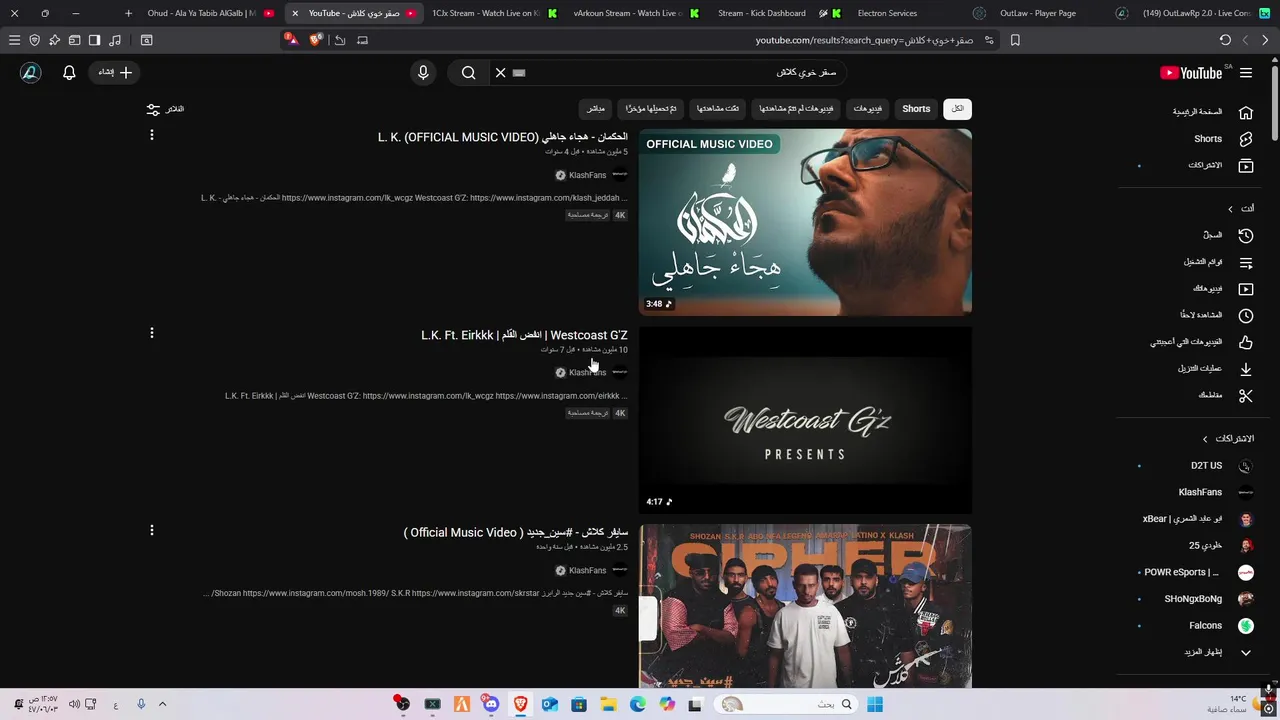Start voice search with microphone

coord(423,73)
